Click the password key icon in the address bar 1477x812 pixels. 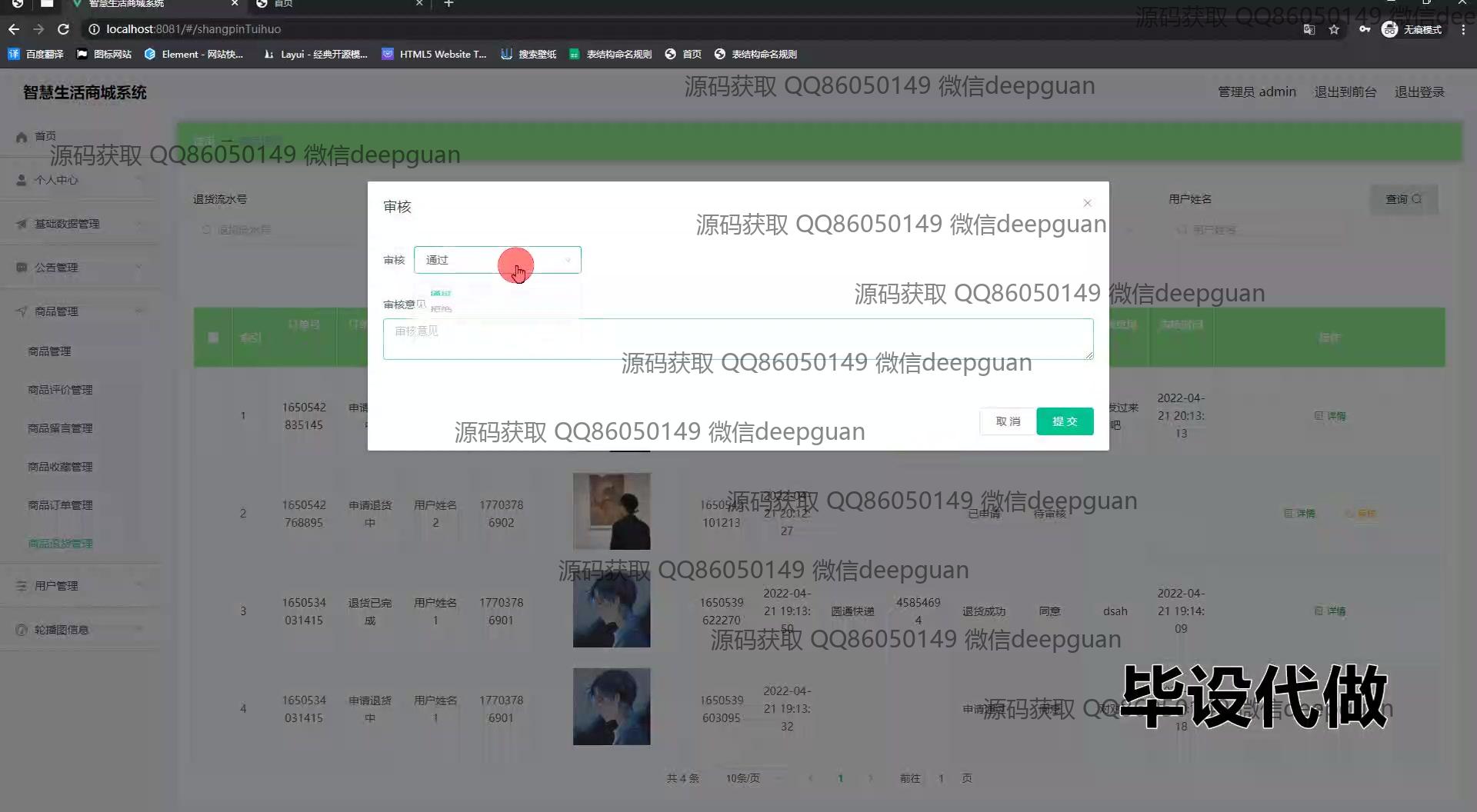coord(1364,29)
